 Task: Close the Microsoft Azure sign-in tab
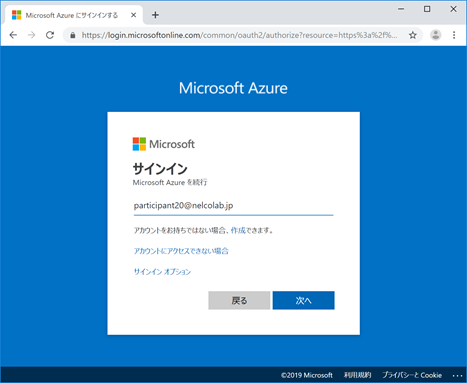133,15
